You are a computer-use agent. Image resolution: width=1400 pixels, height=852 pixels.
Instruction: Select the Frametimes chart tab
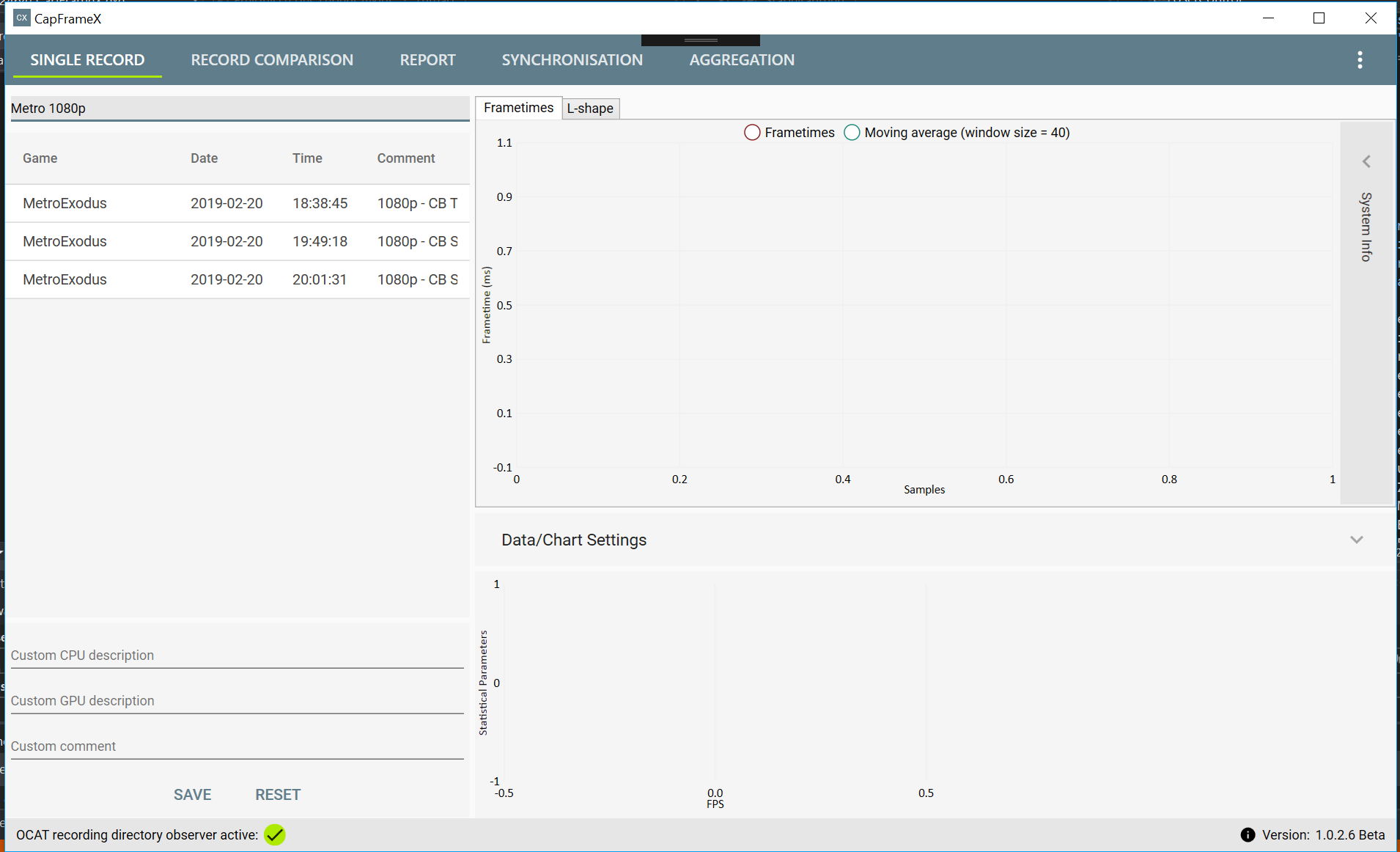click(x=519, y=108)
